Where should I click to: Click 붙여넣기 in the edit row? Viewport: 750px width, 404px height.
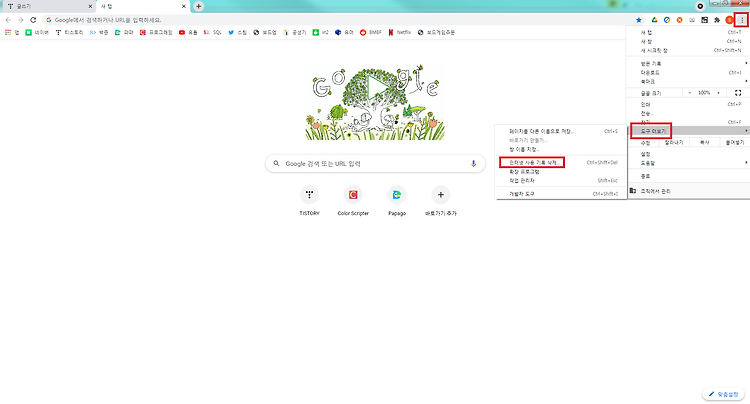coord(735,142)
